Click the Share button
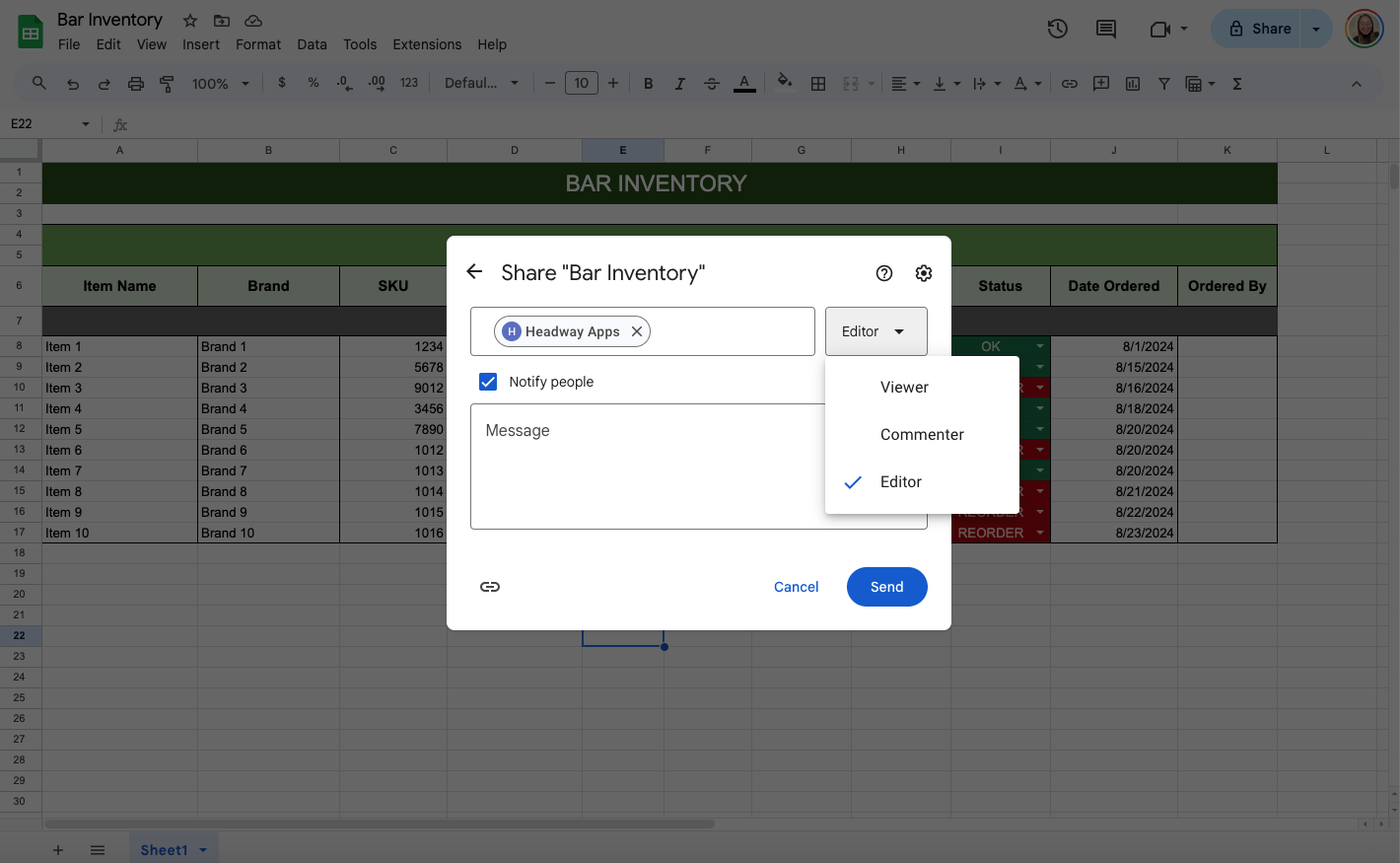The width and height of the screenshot is (1400, 863). (x=1257, y=30)
